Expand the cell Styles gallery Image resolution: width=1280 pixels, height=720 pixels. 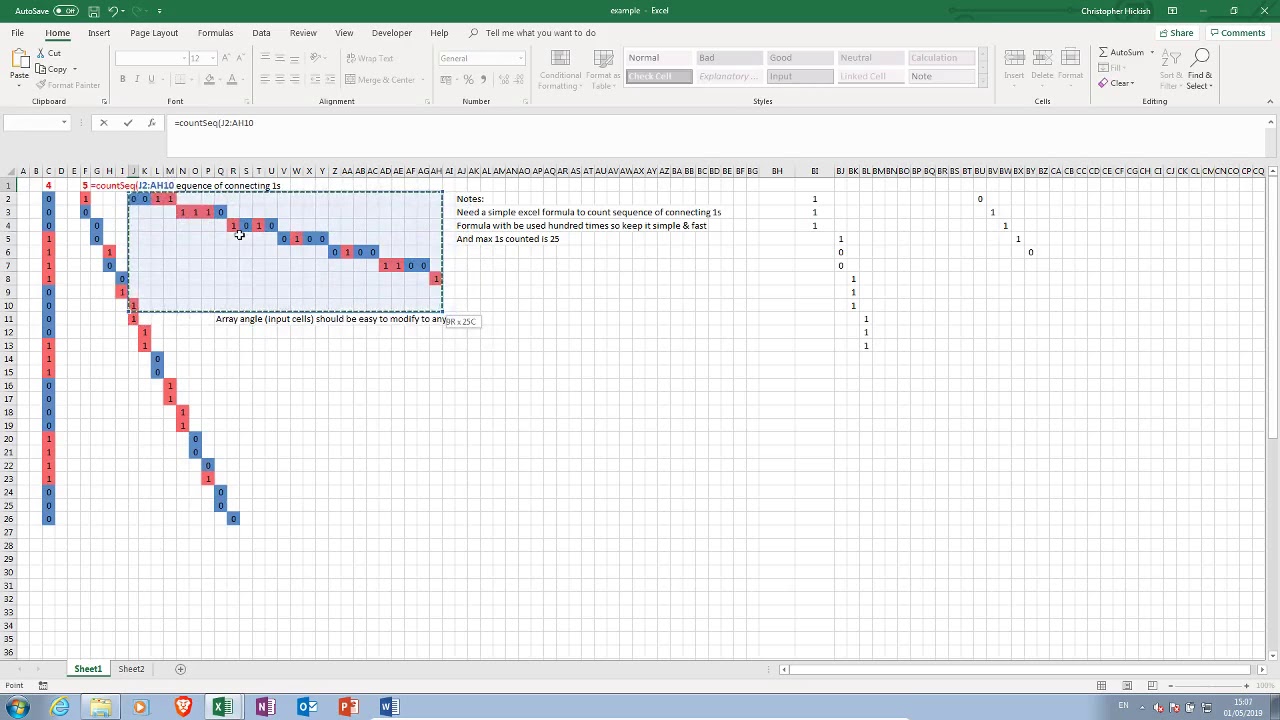point(983,83)
